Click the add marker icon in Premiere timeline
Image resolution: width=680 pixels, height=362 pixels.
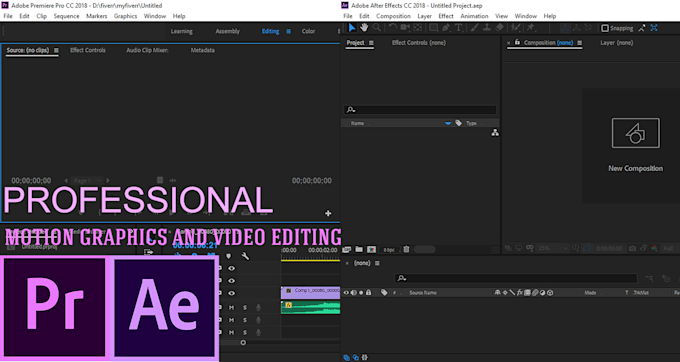click(229, 256)
